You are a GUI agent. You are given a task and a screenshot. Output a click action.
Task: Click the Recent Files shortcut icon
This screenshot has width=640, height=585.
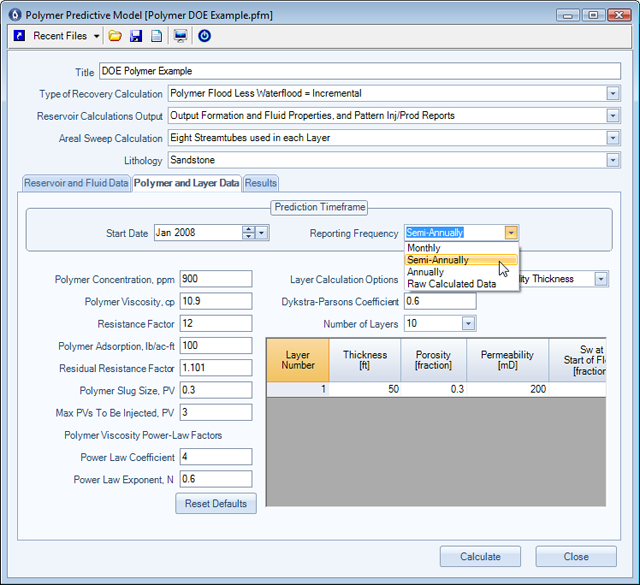(19, 36)
